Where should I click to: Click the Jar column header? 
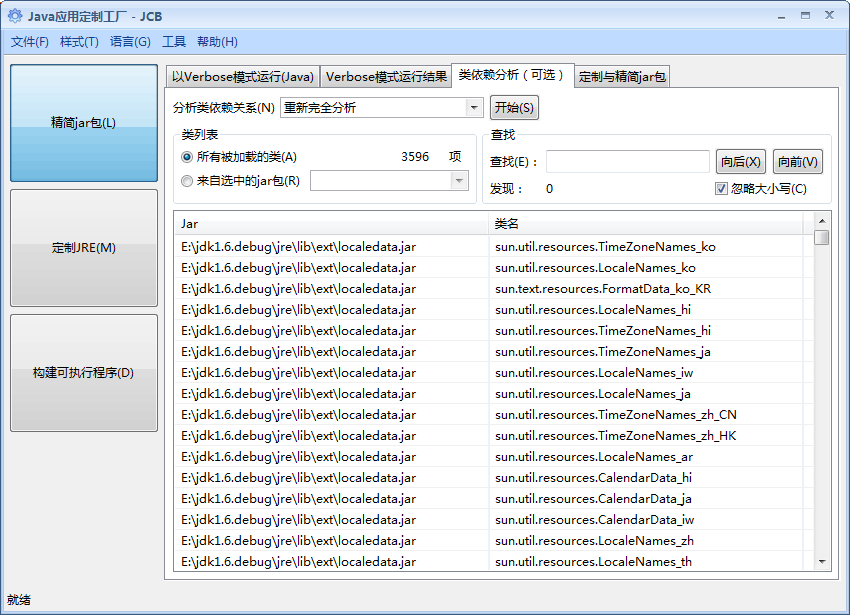[331, 223]
